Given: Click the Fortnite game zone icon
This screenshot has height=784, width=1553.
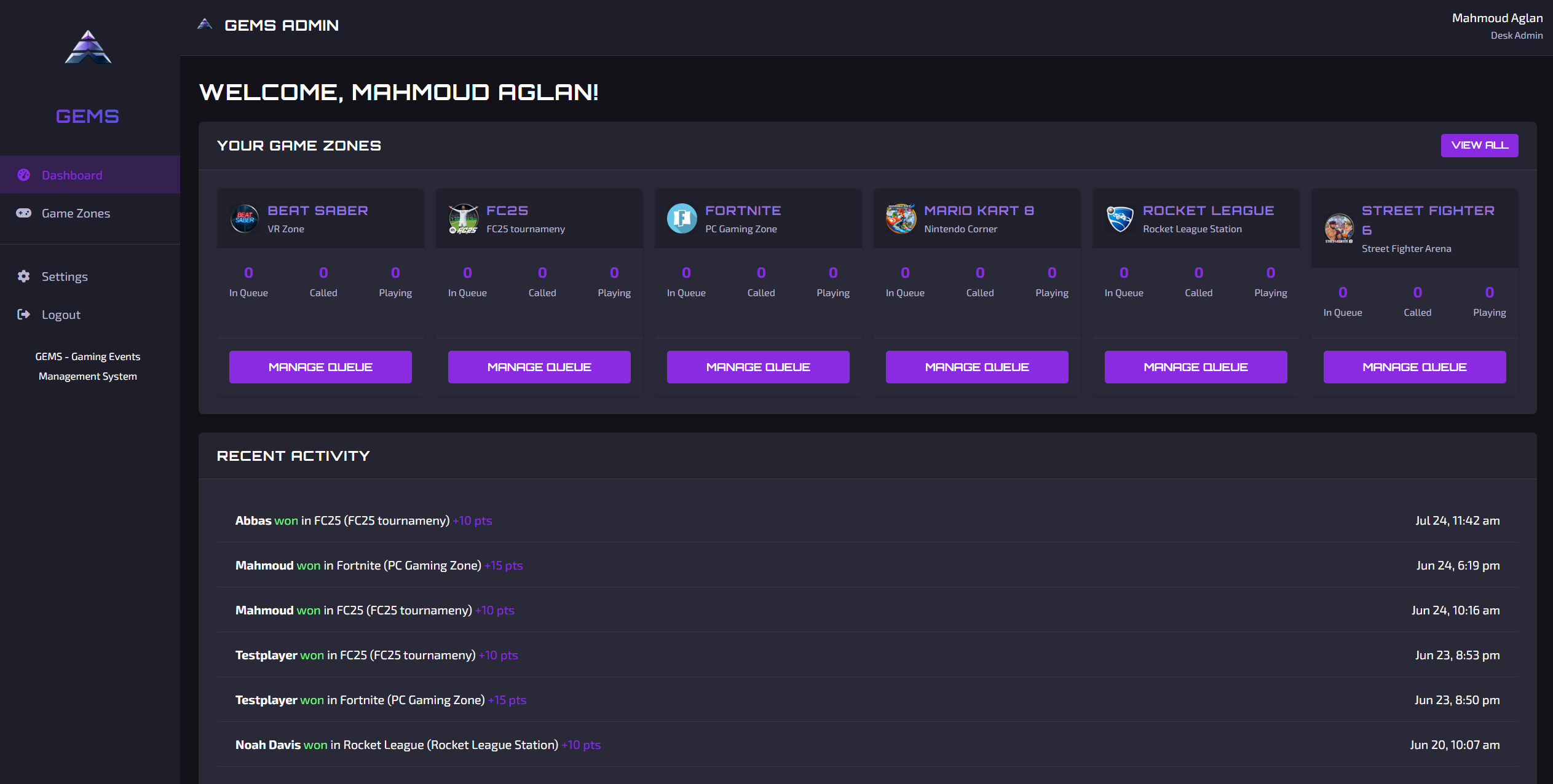Looking at the screenshot, I should point(682,219).
